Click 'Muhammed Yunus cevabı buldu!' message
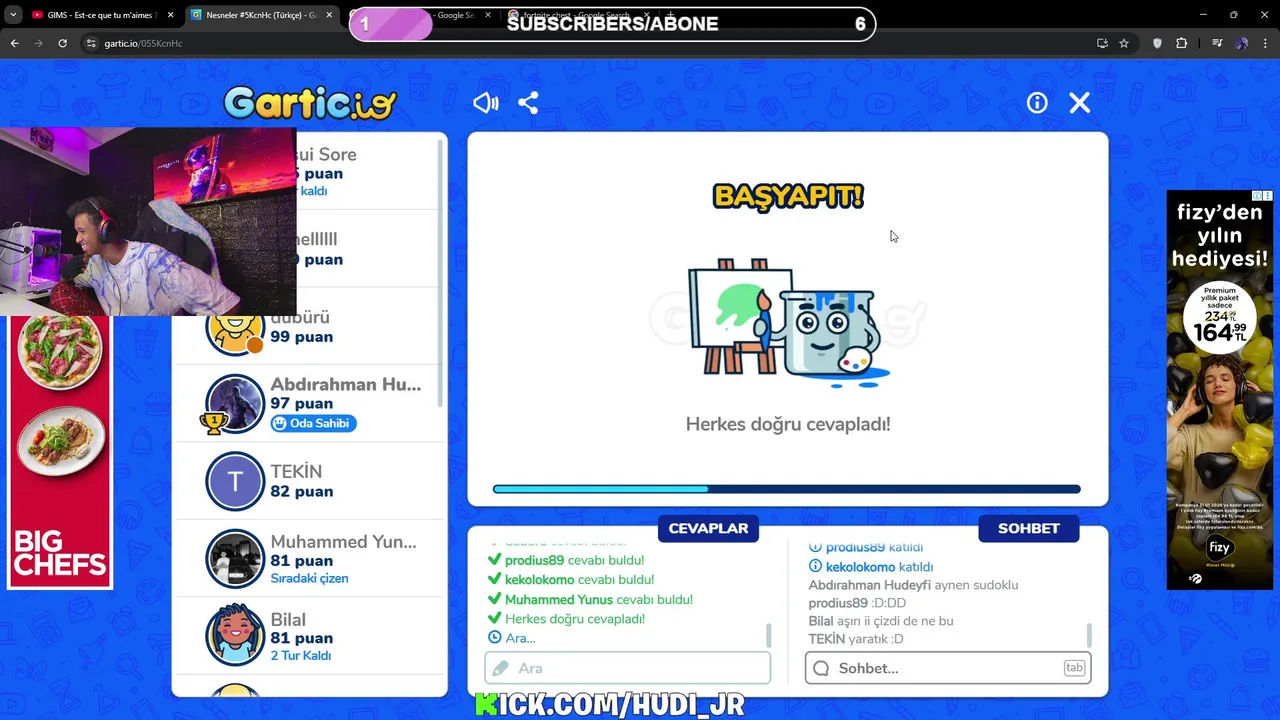The image size is (1280, 720). coord(598,600)
